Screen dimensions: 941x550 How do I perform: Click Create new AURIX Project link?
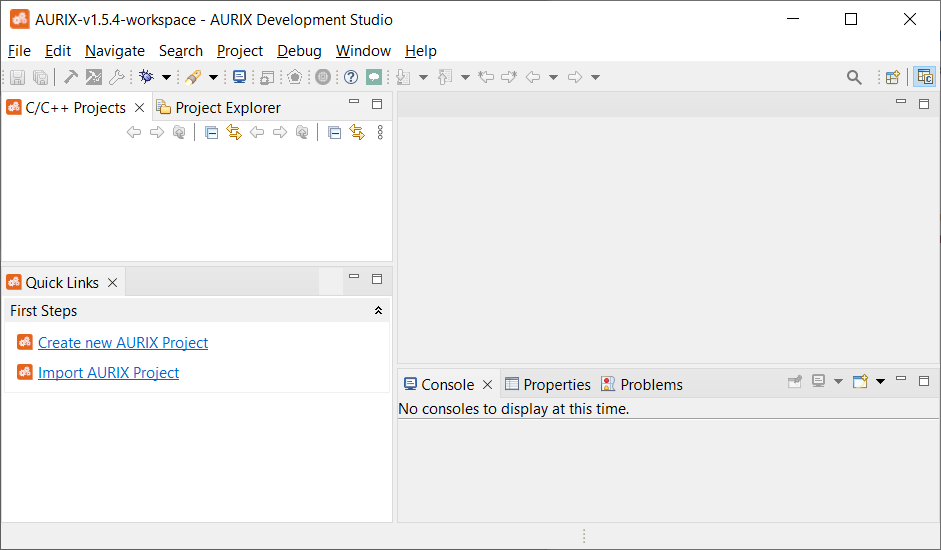(x=123, y=342)
